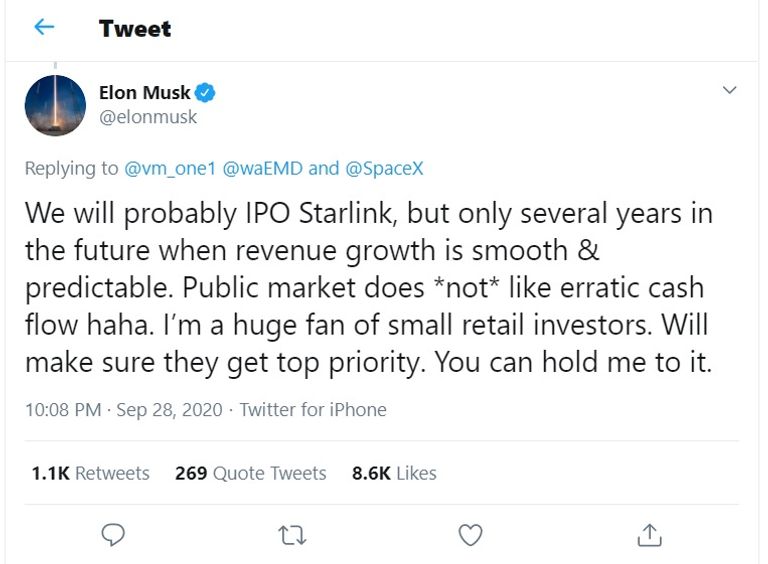Open Elon Musk's profile avatar
Image resolution: width=768 pixels, height=564 pixels.
[55, 105]
